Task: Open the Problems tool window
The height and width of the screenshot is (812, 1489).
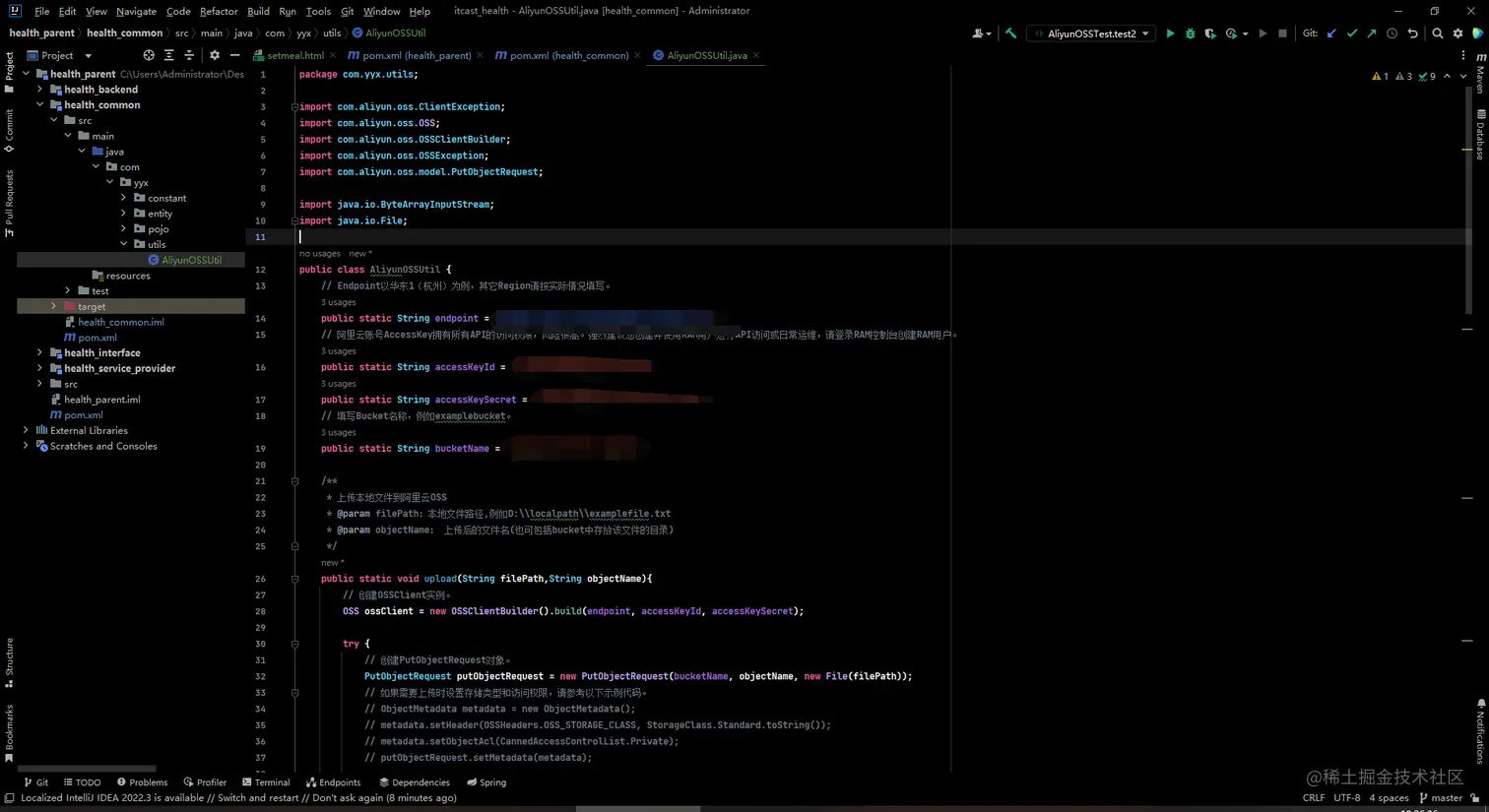Action: coord(142,782)
